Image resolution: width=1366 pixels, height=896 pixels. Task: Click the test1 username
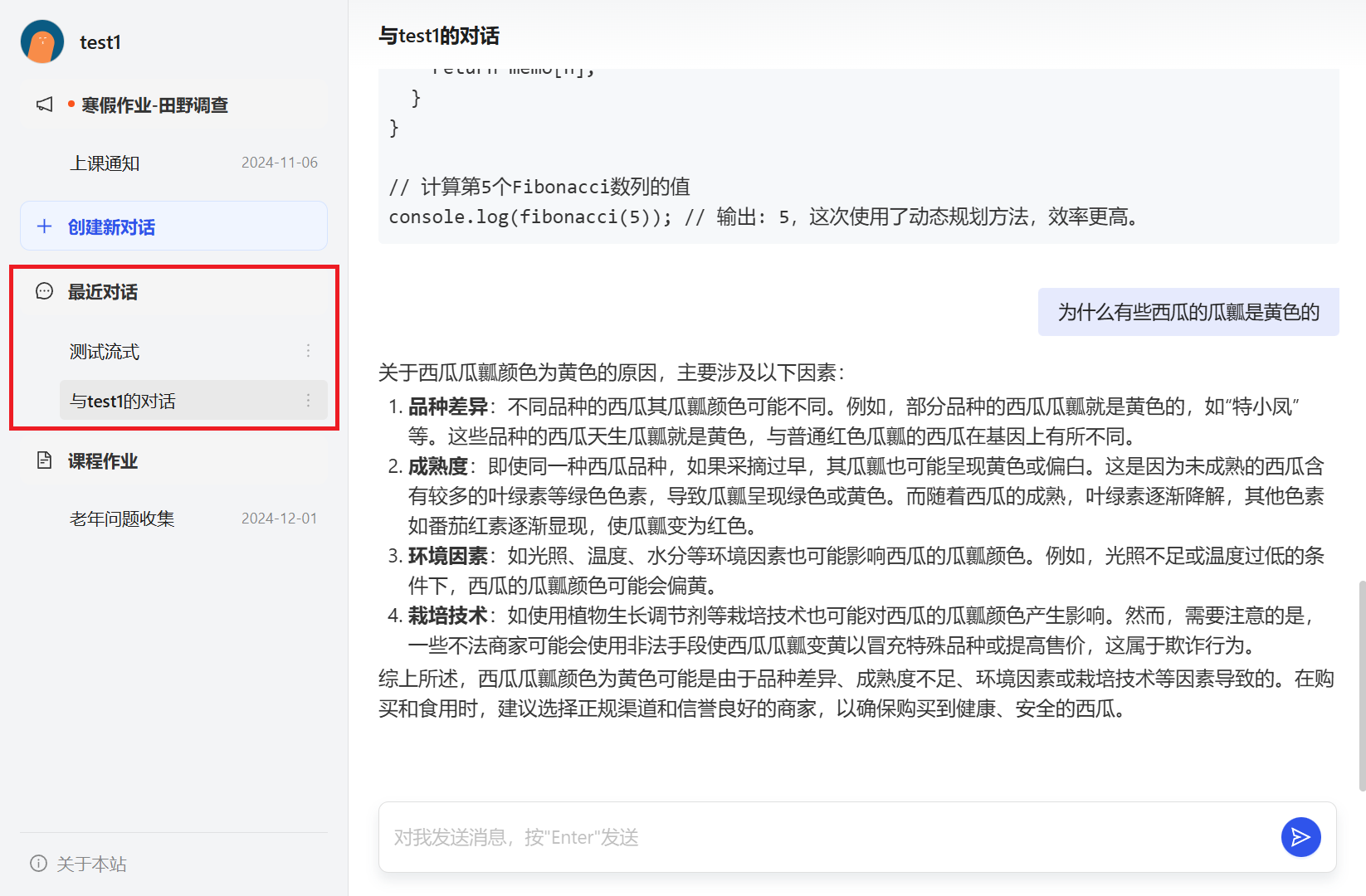tap(100, 42)
